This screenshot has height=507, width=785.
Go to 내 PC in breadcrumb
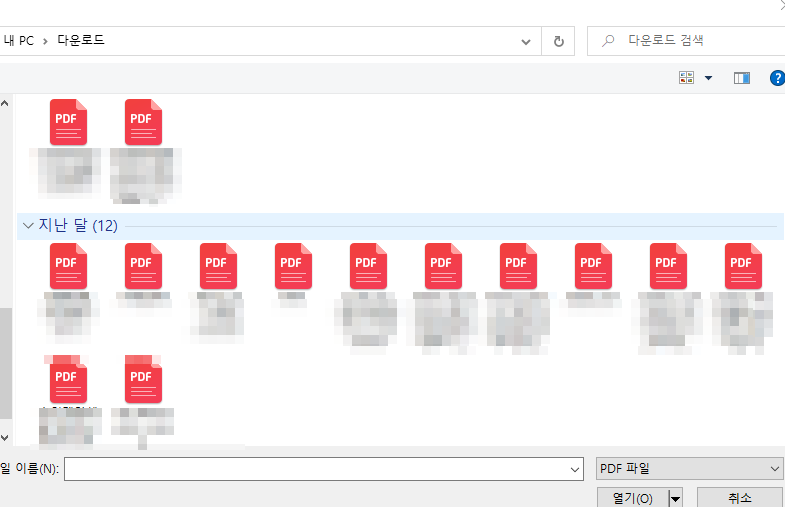coord(19,41)
